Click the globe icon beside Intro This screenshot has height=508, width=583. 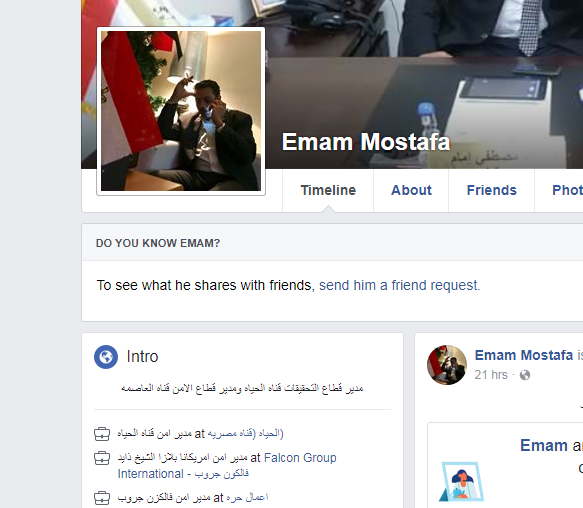[106, 357]
